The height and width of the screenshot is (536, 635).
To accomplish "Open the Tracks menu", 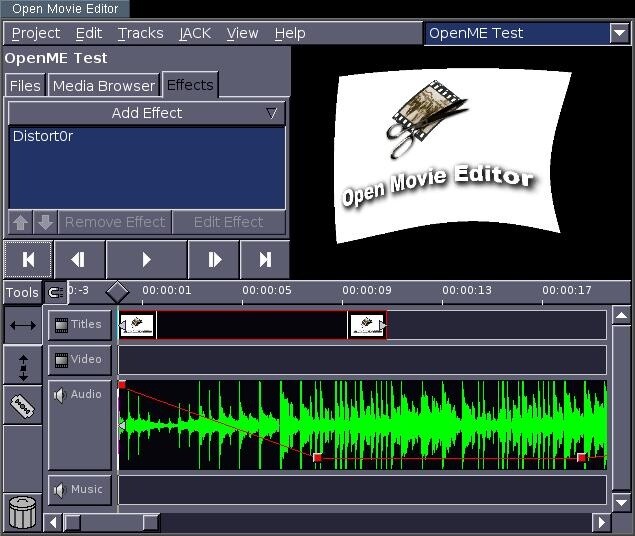I will coord(141,33).
